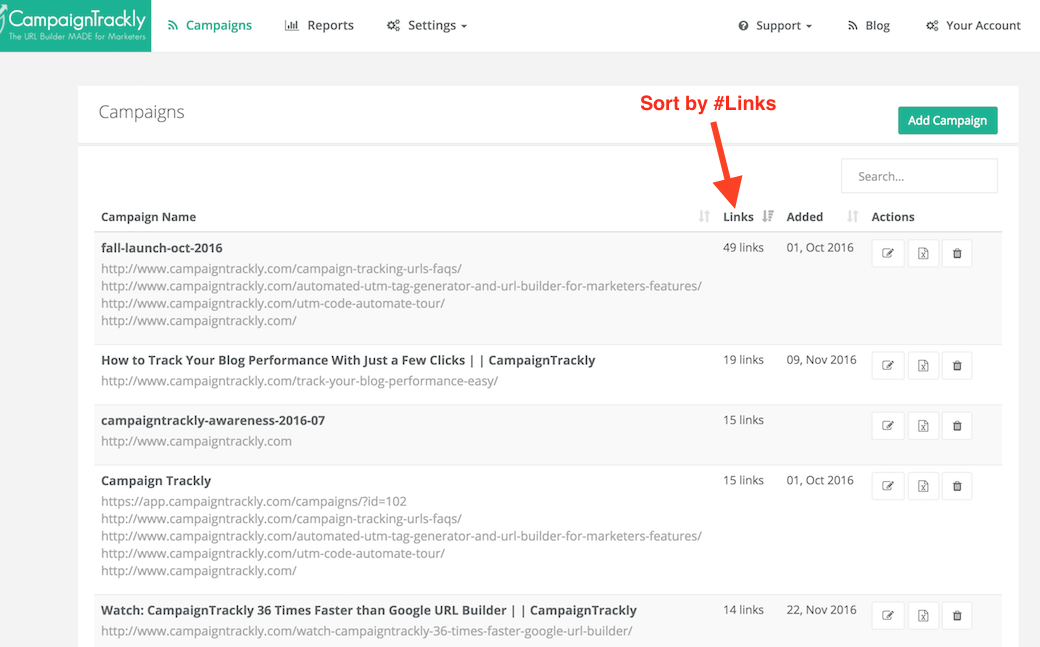
Task: Open the Blog page
Action: (x=868, y=25)
